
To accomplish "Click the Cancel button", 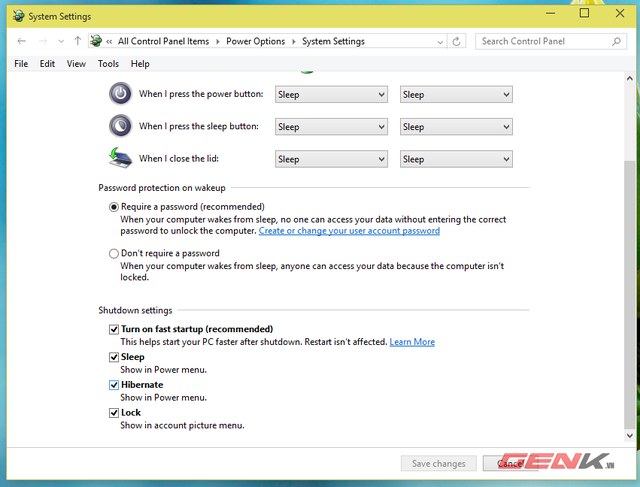I will (510, 463).
